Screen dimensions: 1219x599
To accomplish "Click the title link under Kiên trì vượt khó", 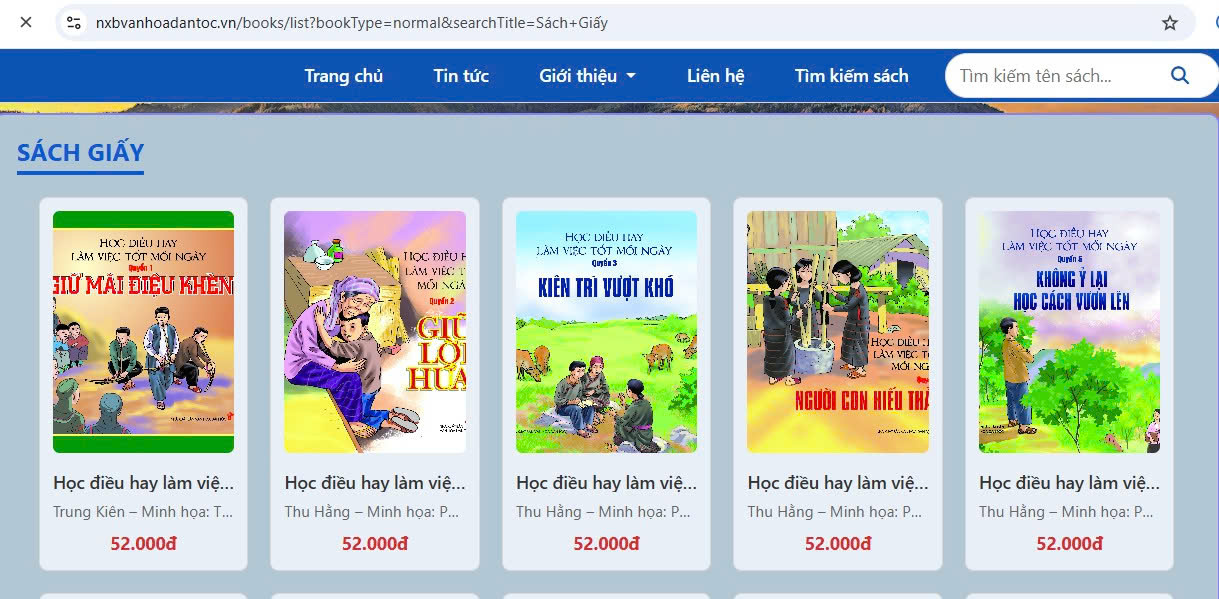I will (606, 483).
